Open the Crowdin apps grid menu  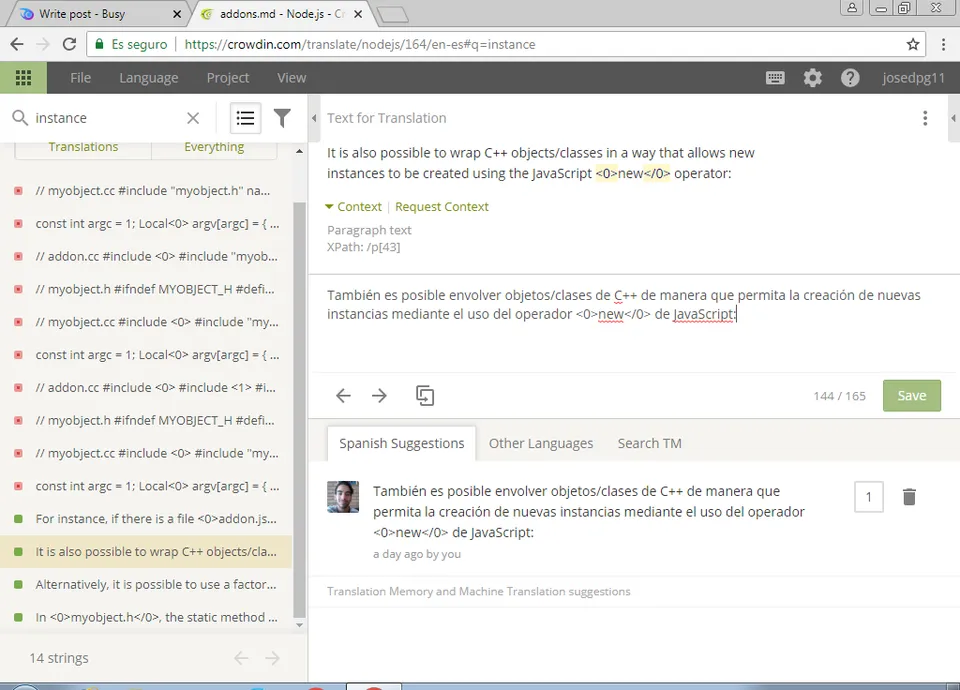point(23,78)
